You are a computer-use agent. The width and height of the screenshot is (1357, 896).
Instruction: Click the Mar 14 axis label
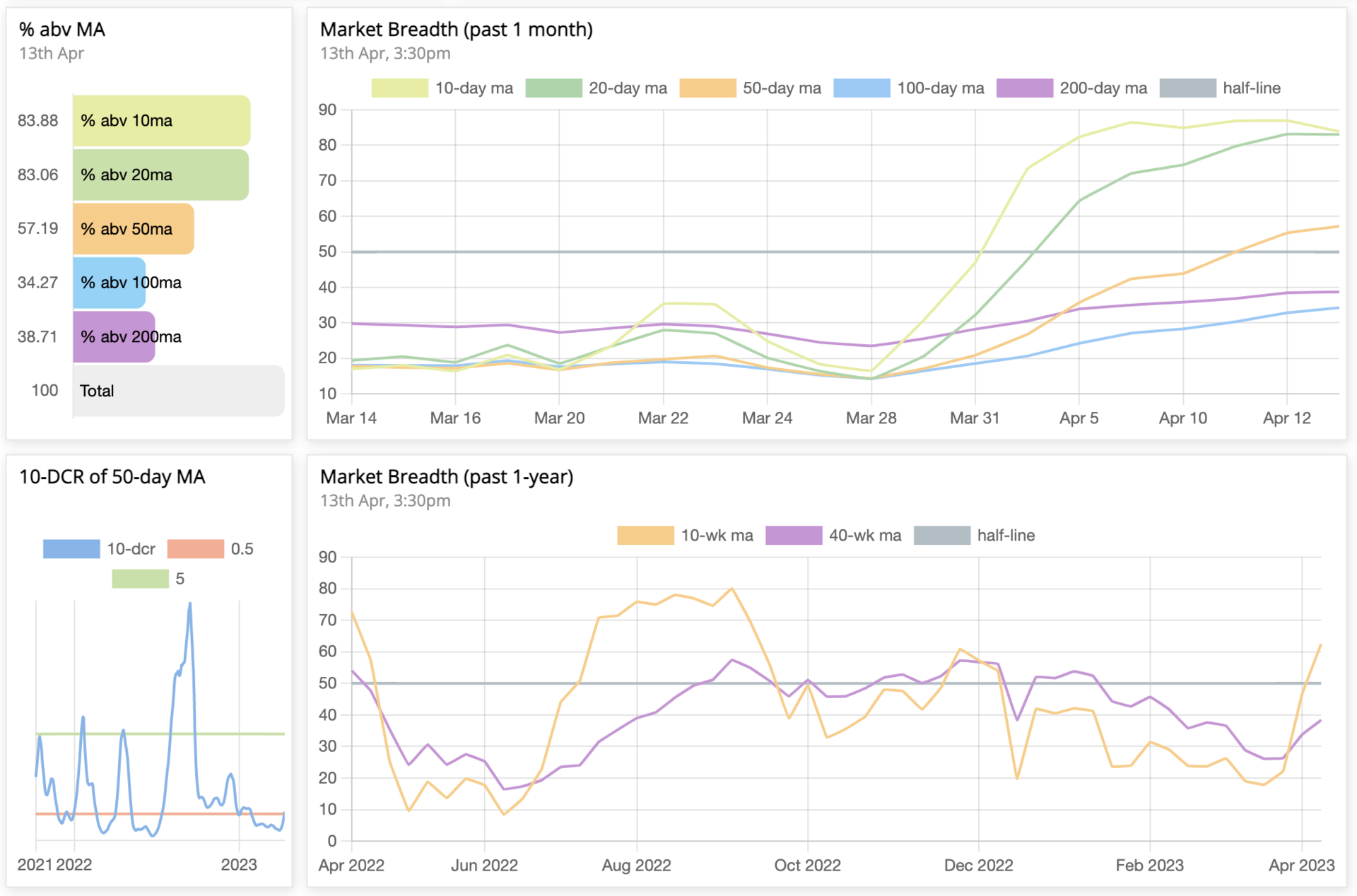351,418
